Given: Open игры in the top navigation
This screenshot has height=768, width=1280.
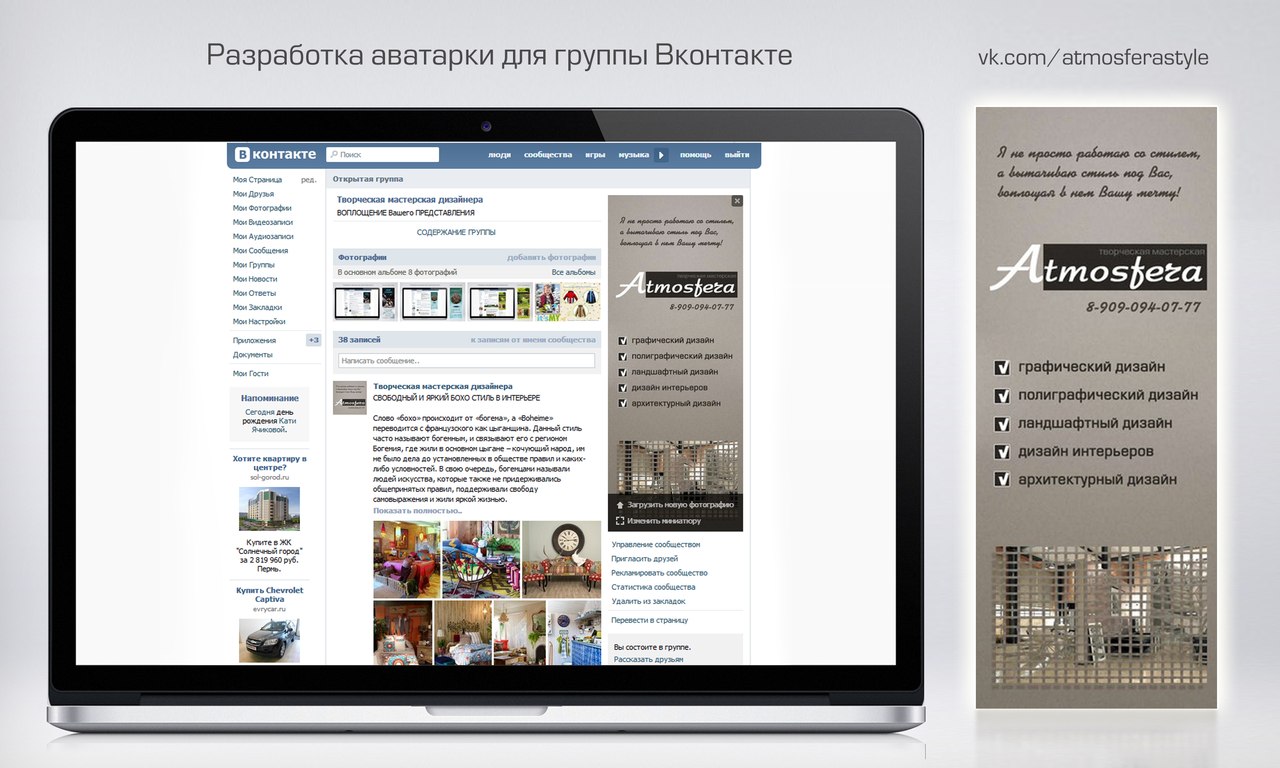Looking at the screenshot, I should 595,155.
